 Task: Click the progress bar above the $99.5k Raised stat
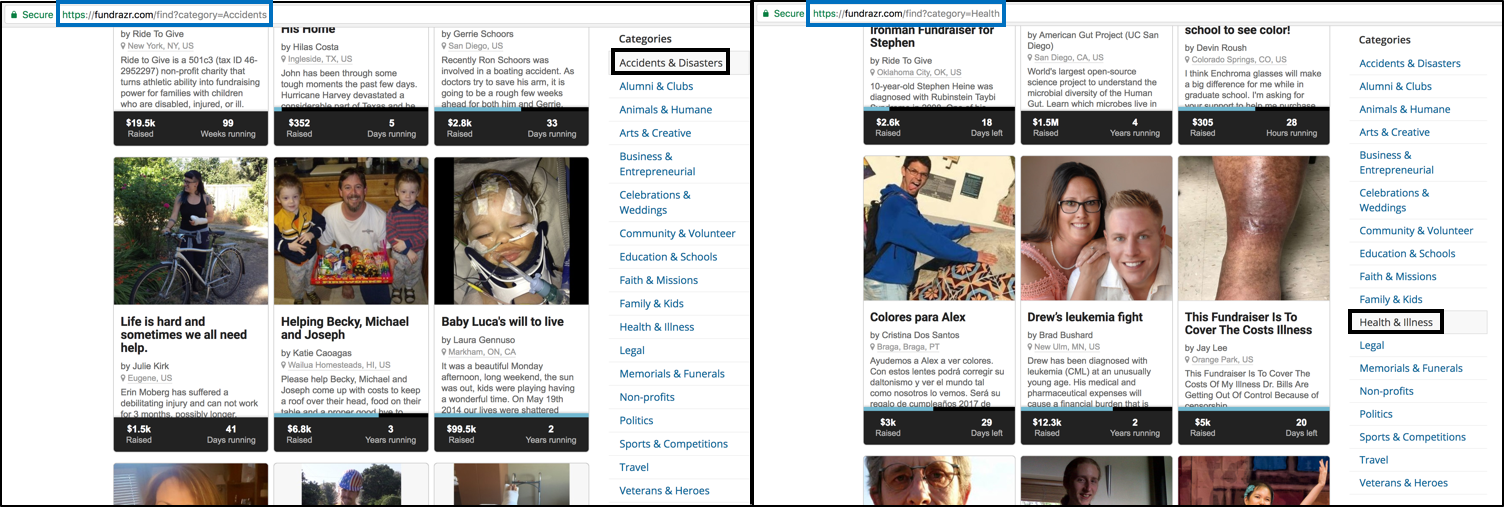click(511, 415)
